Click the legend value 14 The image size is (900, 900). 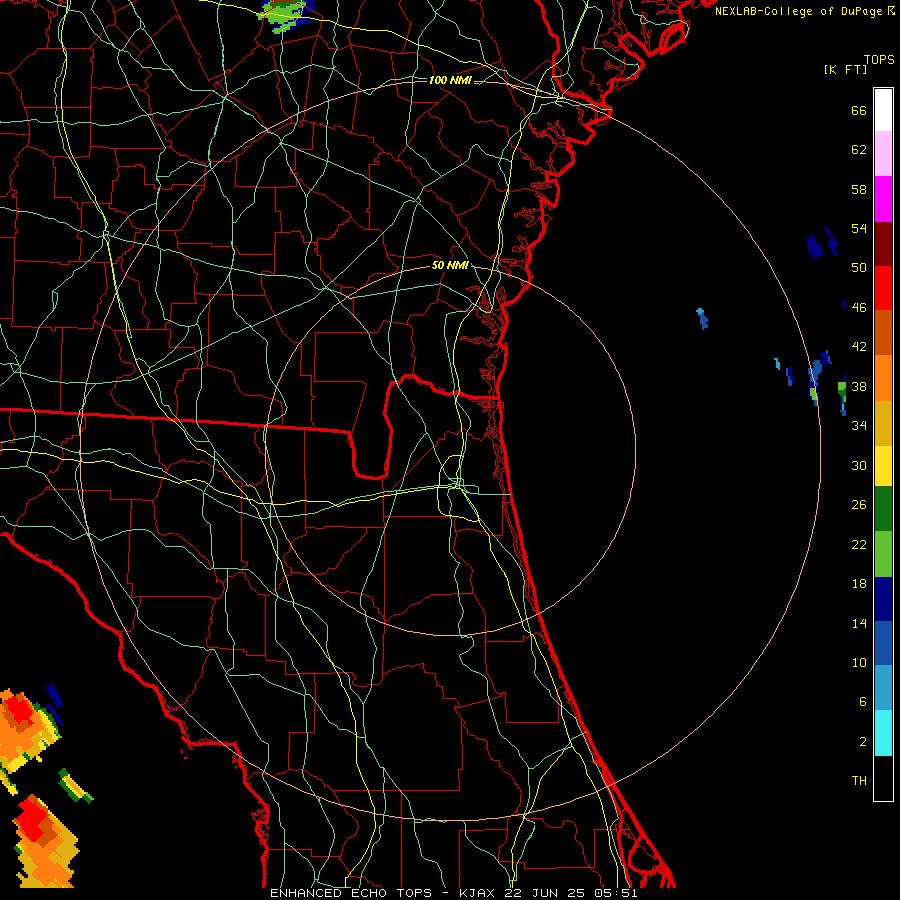click(x=859, y=623)
